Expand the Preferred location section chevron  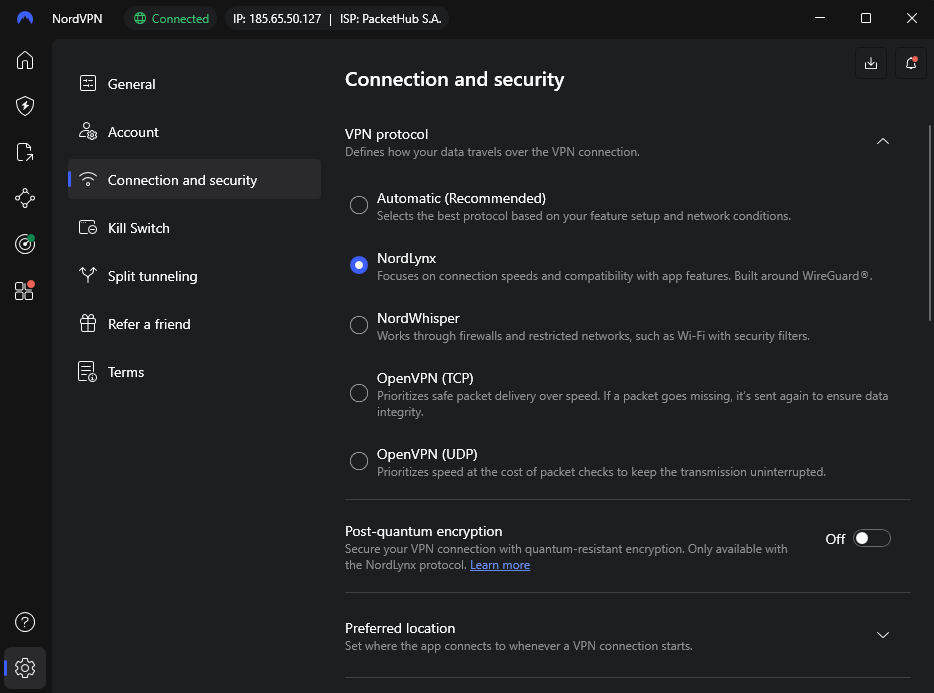[883, 635]
